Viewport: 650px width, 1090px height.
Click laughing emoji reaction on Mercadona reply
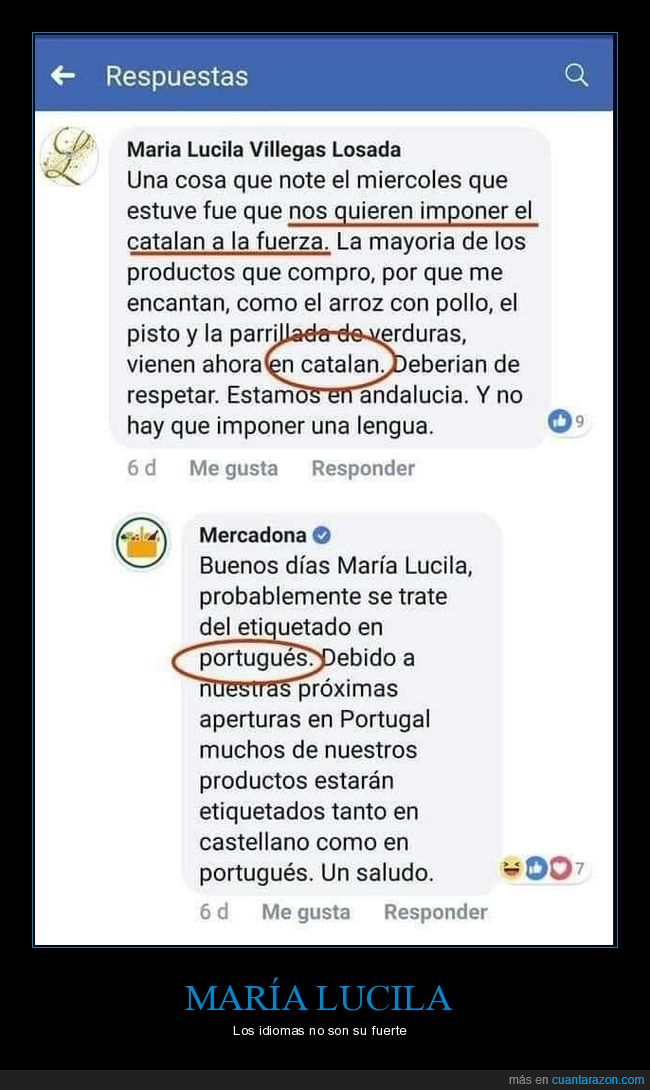(x=512, y=868)
